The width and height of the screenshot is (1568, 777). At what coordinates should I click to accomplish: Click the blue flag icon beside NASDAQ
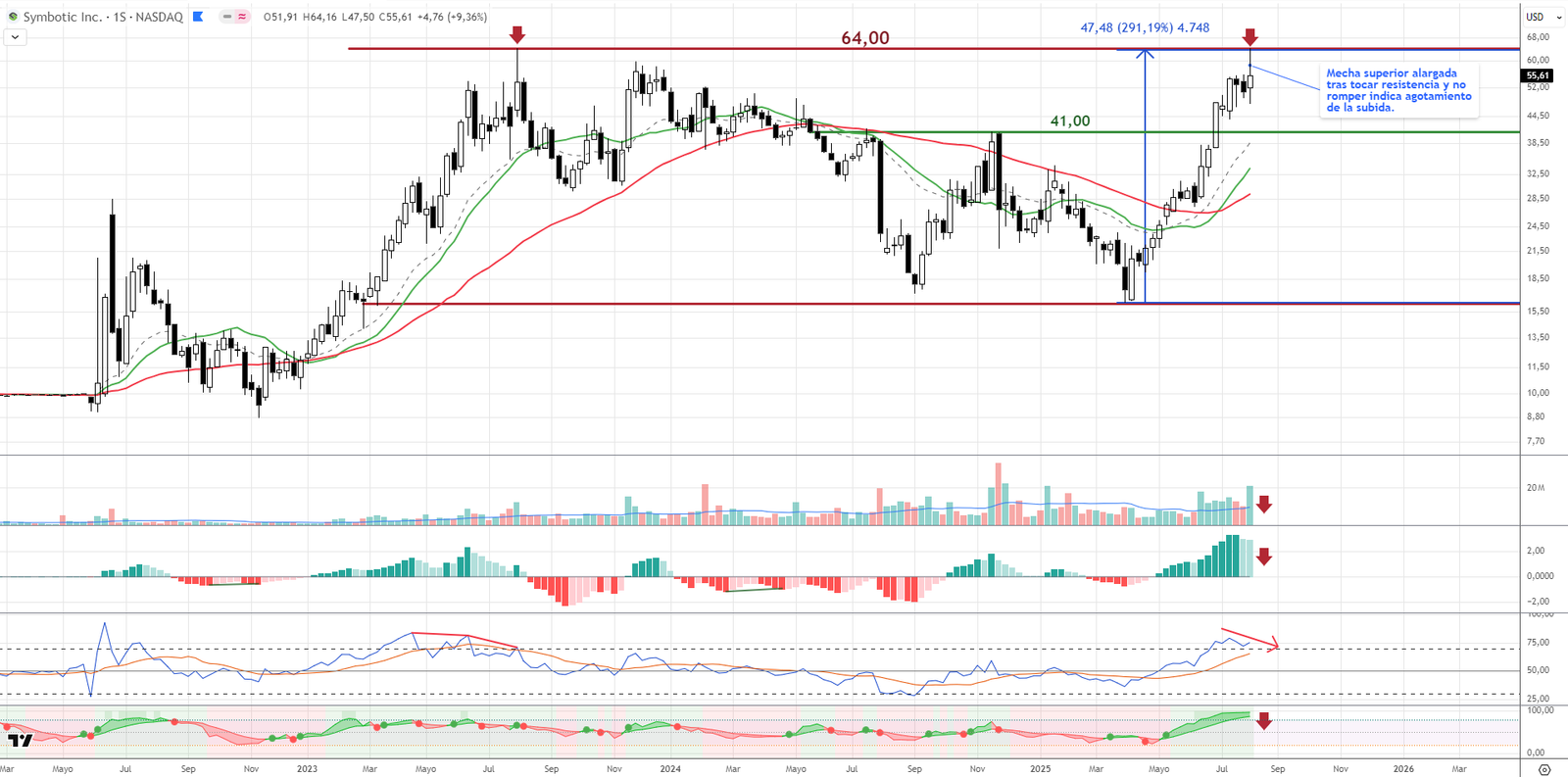[198, 17]
